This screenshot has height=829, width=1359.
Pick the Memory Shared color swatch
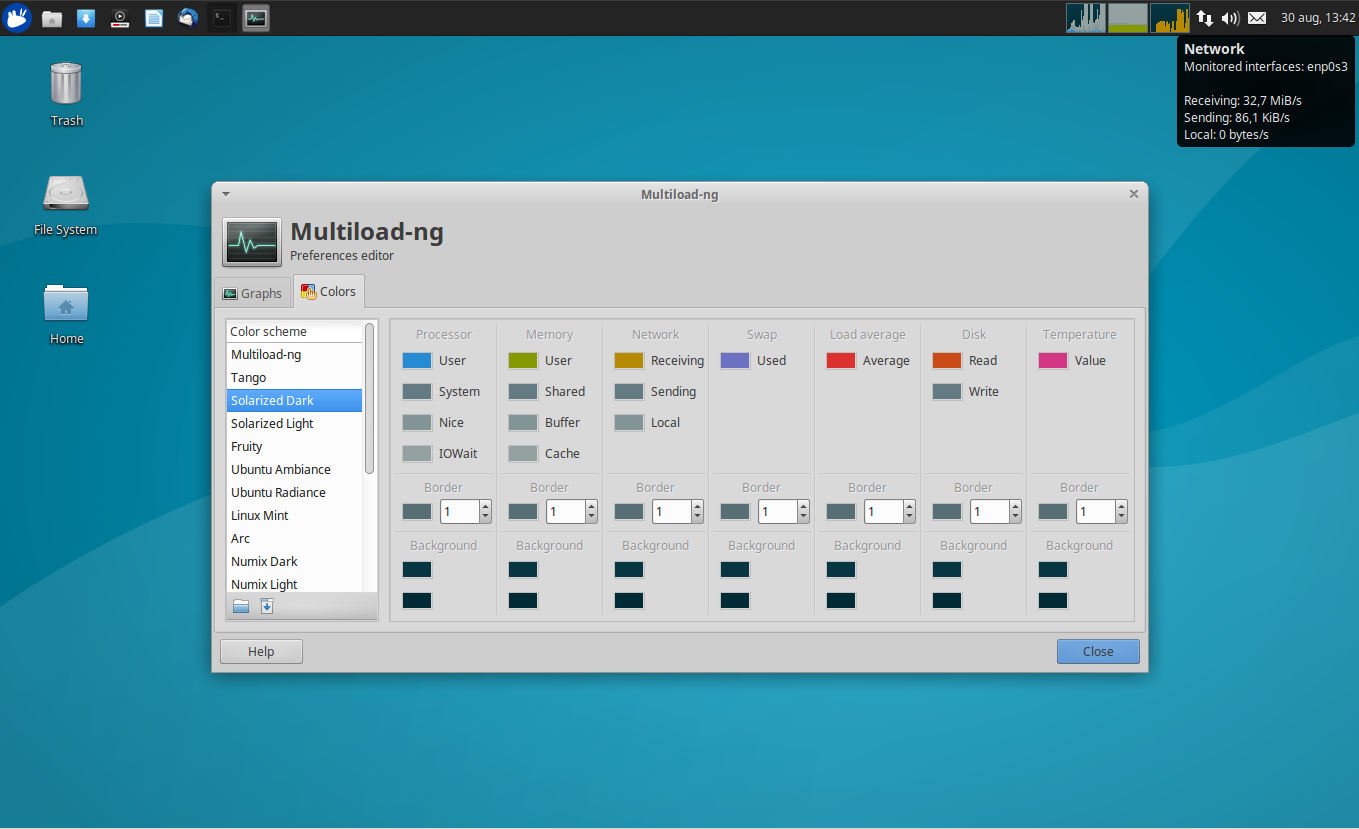coord(523,391)
